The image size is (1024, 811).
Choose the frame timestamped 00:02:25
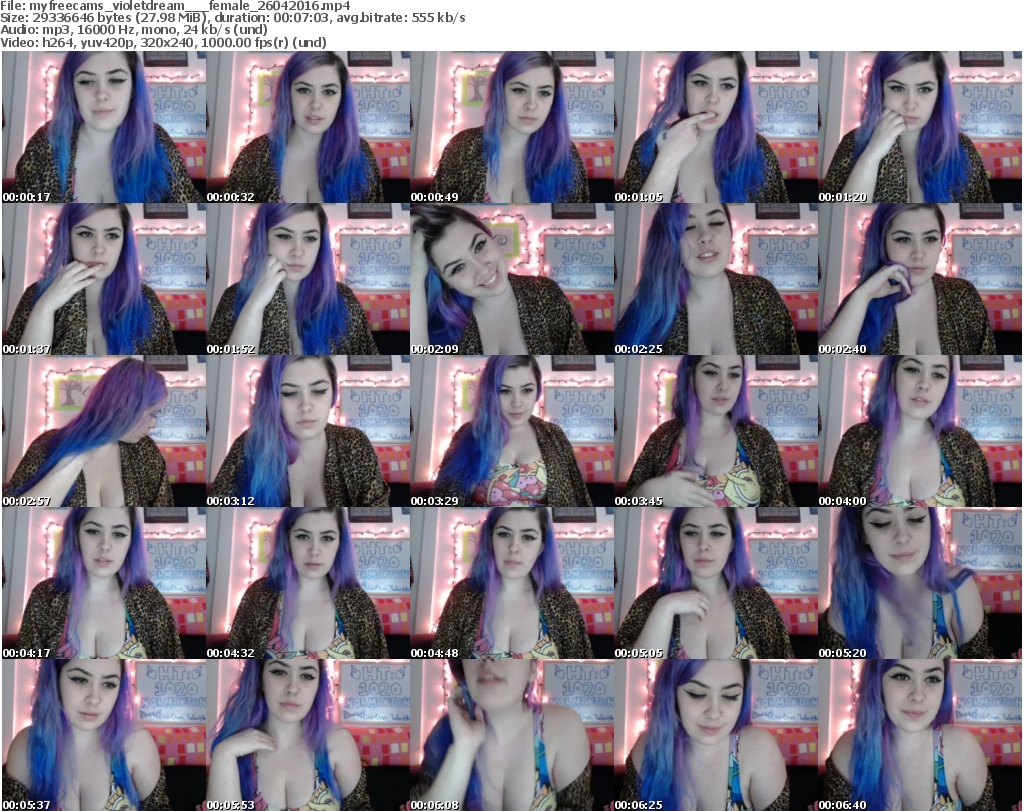pos(716,279)
